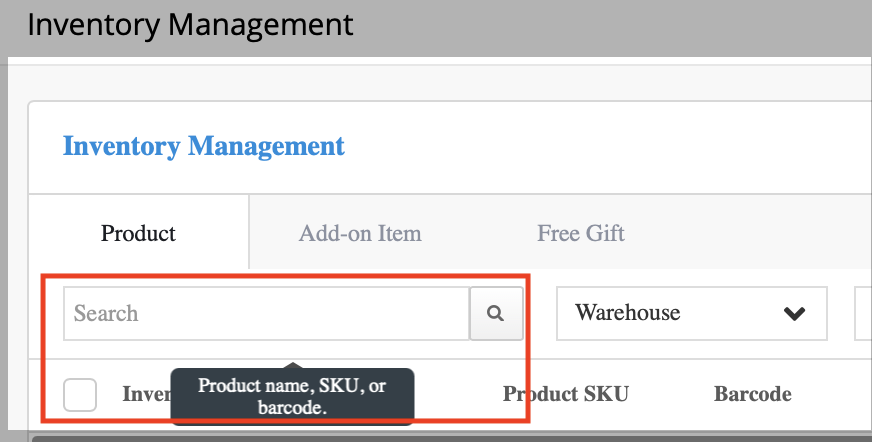
Task: Switch to the Add-on Item tab
Action: click(360, 233)
